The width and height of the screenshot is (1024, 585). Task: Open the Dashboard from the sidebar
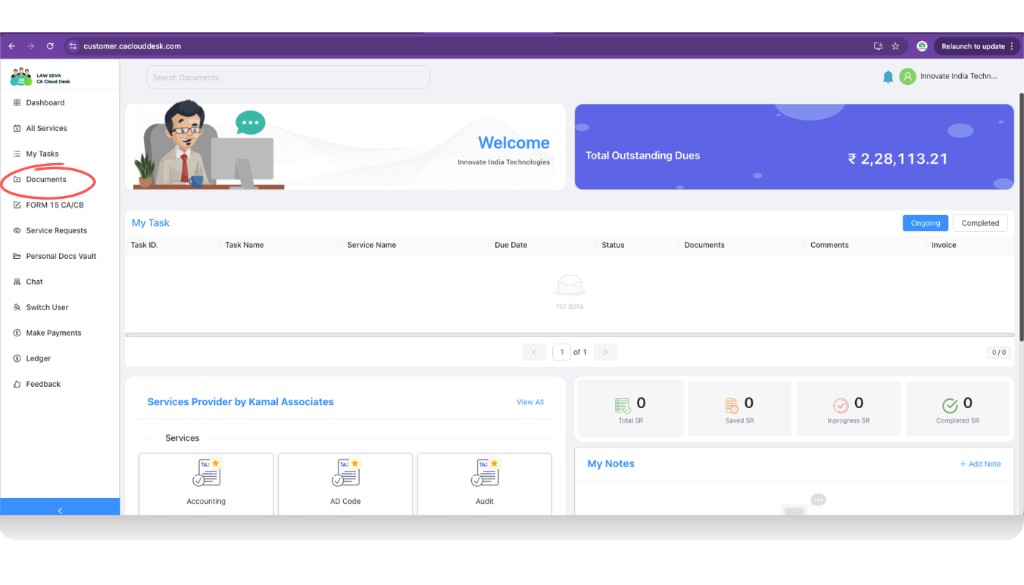click(x=46, y=102)
